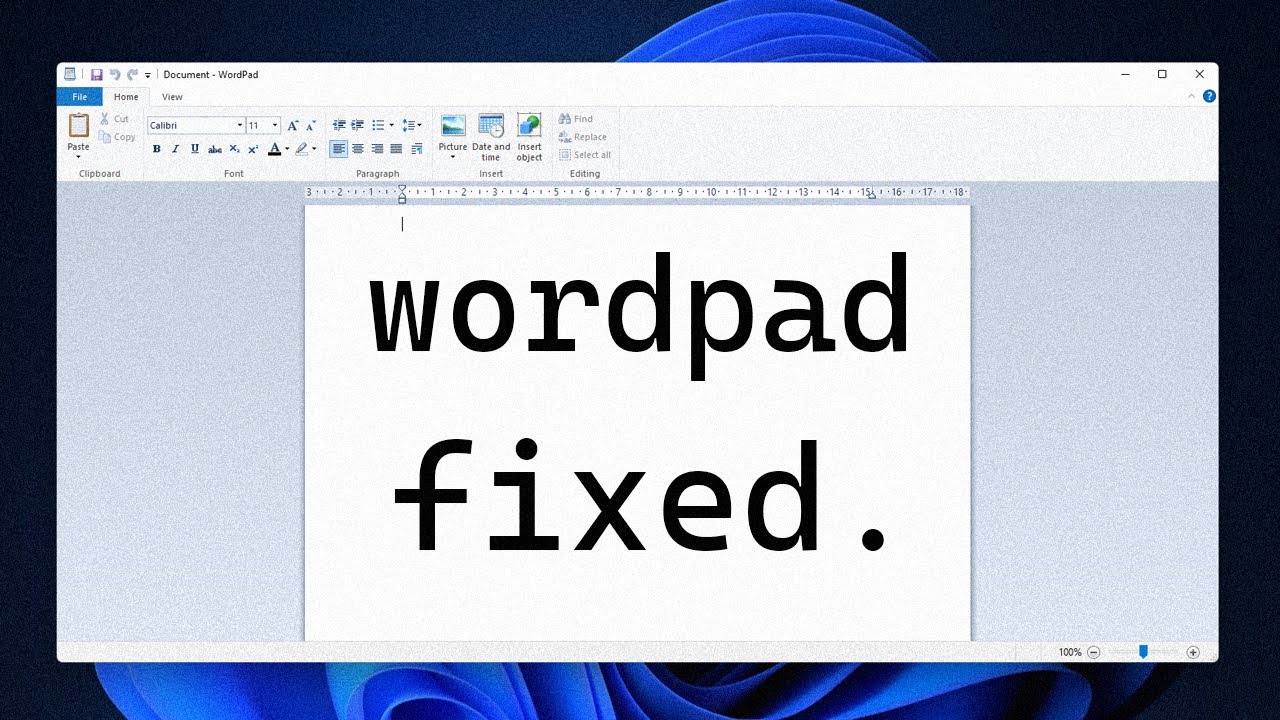Screen dimensions: 1280x720
Task: Toggle Superscript formatting
Action: click(253, 149)
